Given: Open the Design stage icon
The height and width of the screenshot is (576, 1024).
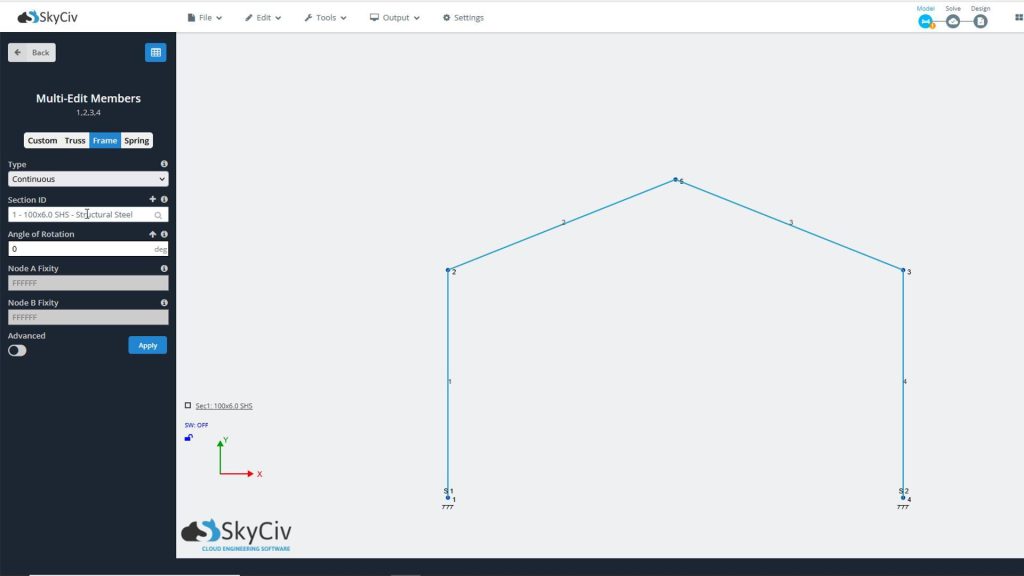Looking at the screenshot, I should (x=980, y=20).
